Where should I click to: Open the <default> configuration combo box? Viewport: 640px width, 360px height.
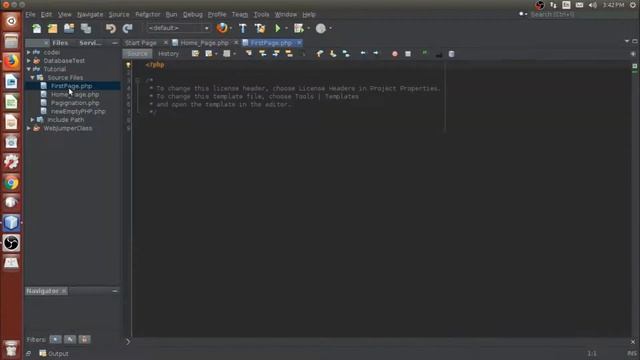[178, 28]
